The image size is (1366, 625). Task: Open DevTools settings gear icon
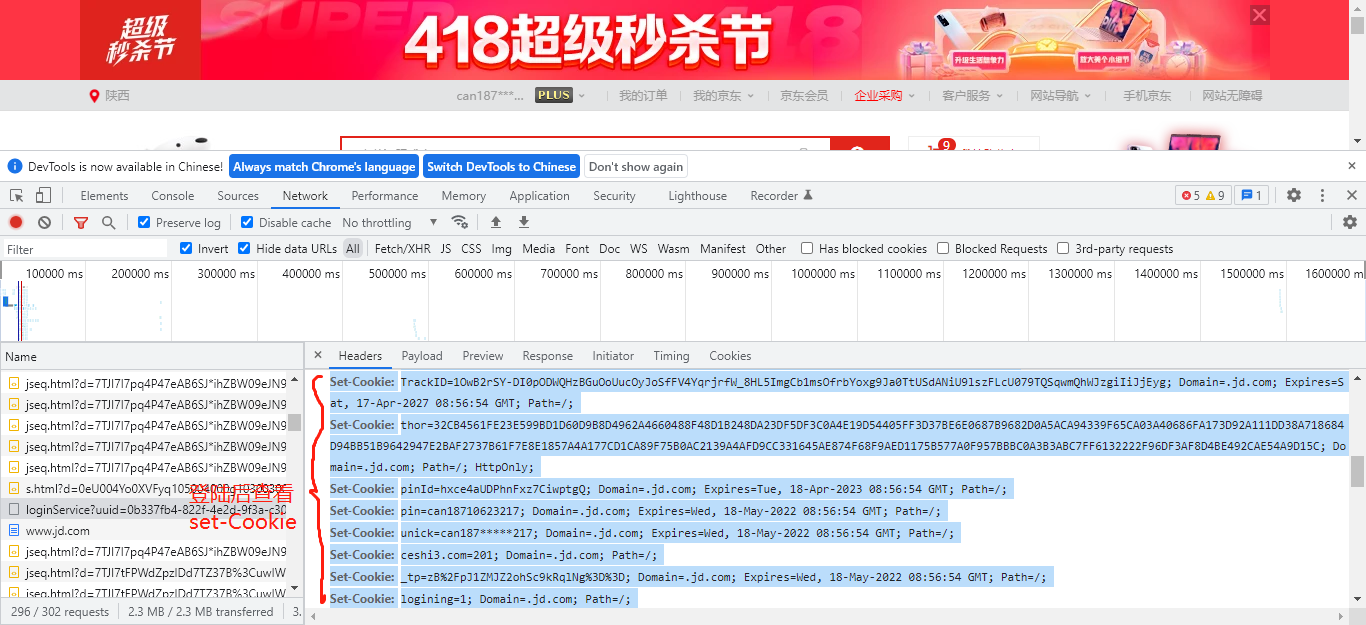click(x=1294, y=195)
